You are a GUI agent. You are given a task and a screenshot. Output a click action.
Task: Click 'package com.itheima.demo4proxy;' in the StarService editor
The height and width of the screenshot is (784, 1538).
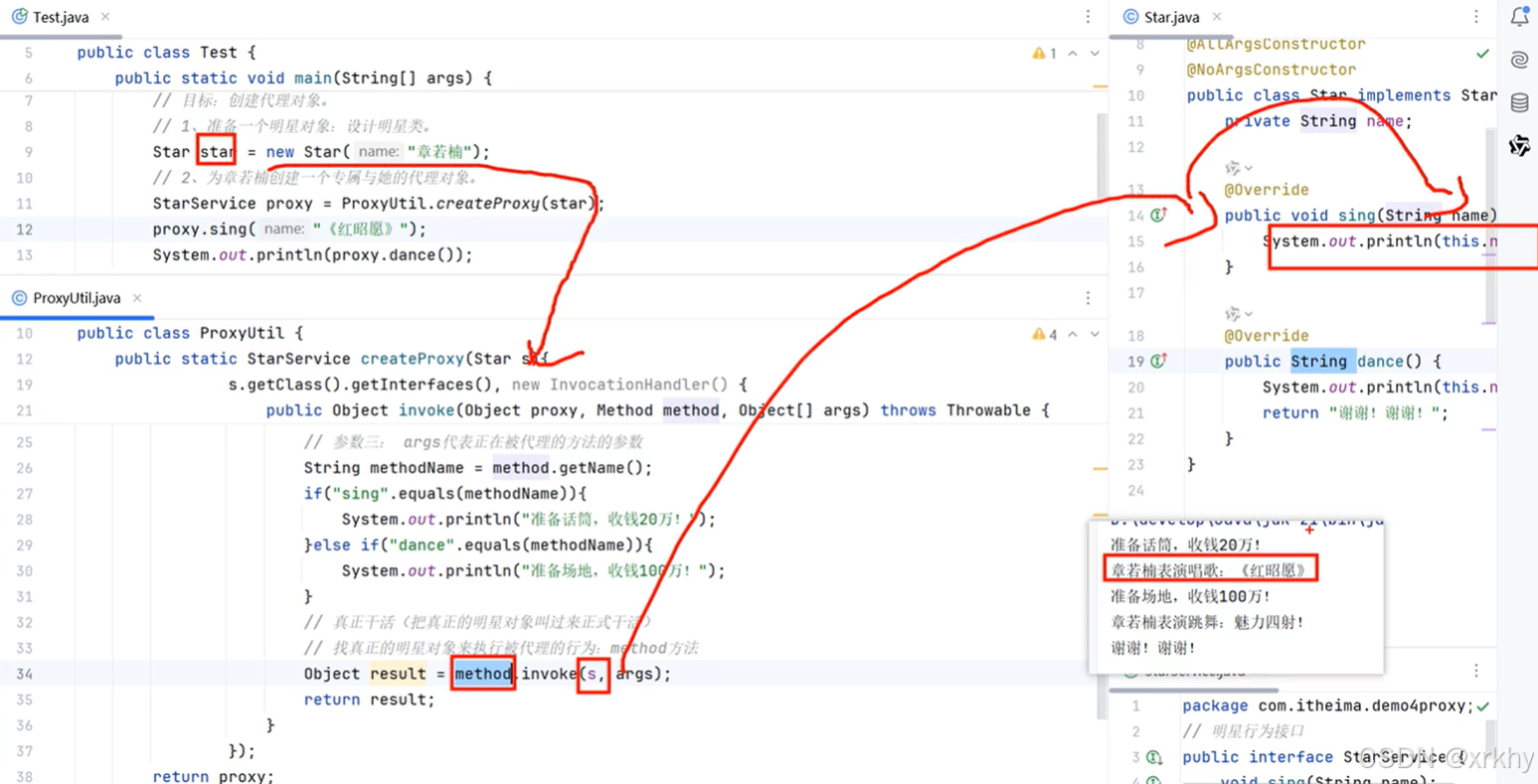point(1327,706)
